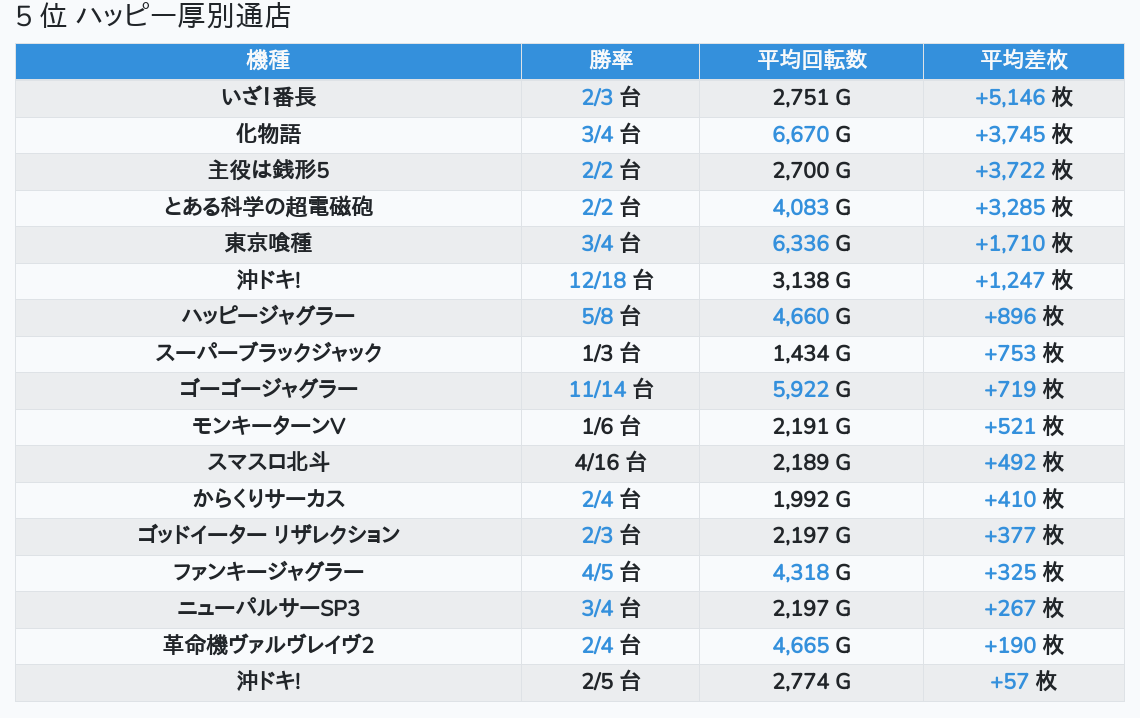Click the いざ!番長 machine name

tap(268, 98)
